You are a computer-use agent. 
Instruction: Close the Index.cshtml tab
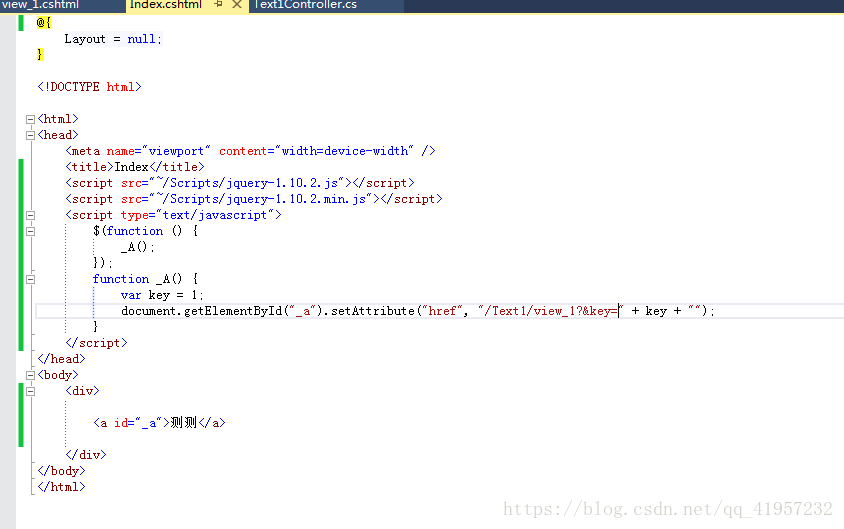[236, 4]
